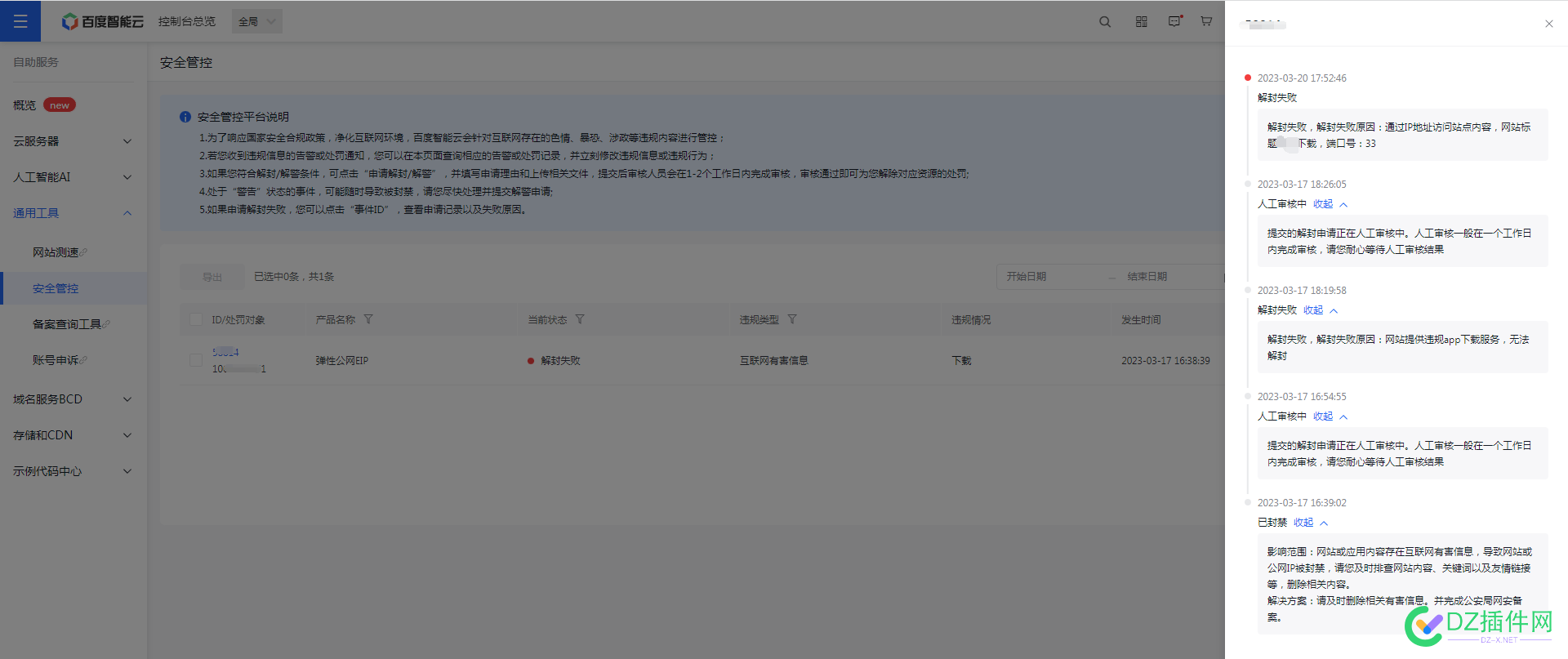Click the filter icon next to 当前状态

click(580, 319)
